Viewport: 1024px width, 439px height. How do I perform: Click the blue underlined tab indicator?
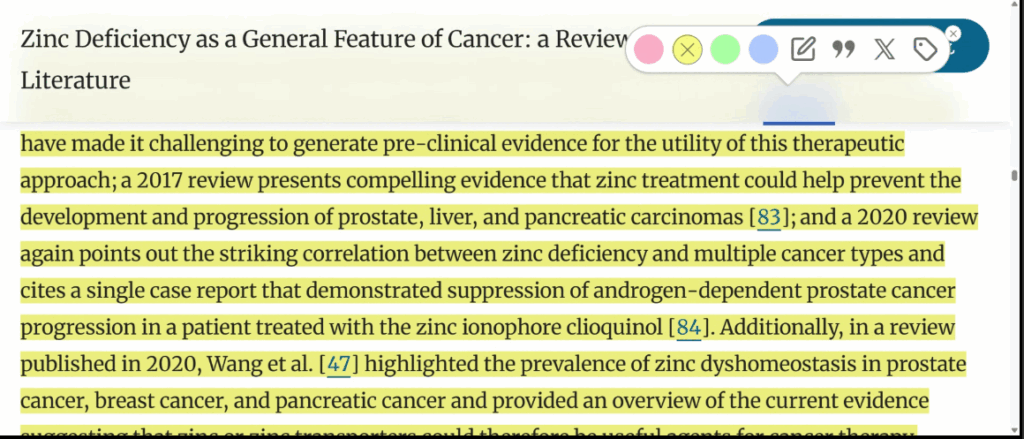click(799, 123)
